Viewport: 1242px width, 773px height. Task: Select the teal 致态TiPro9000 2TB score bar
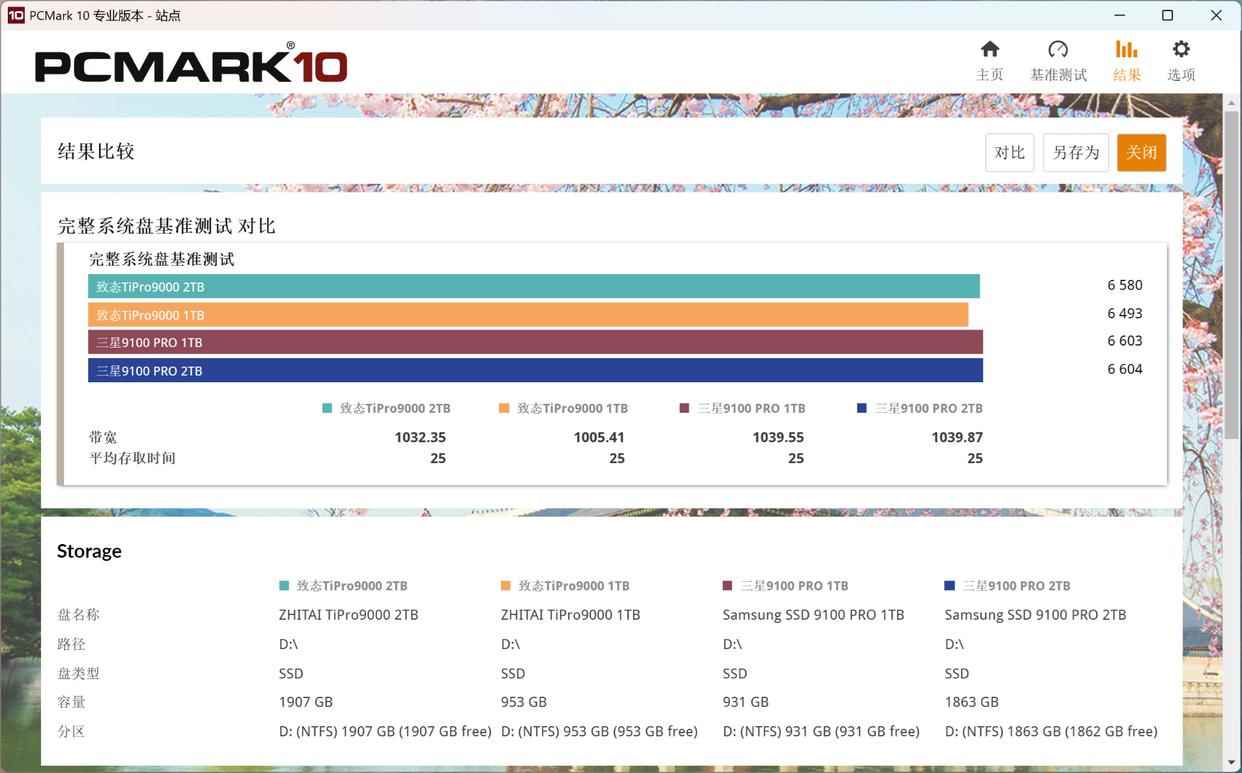[x=534, y=286]
